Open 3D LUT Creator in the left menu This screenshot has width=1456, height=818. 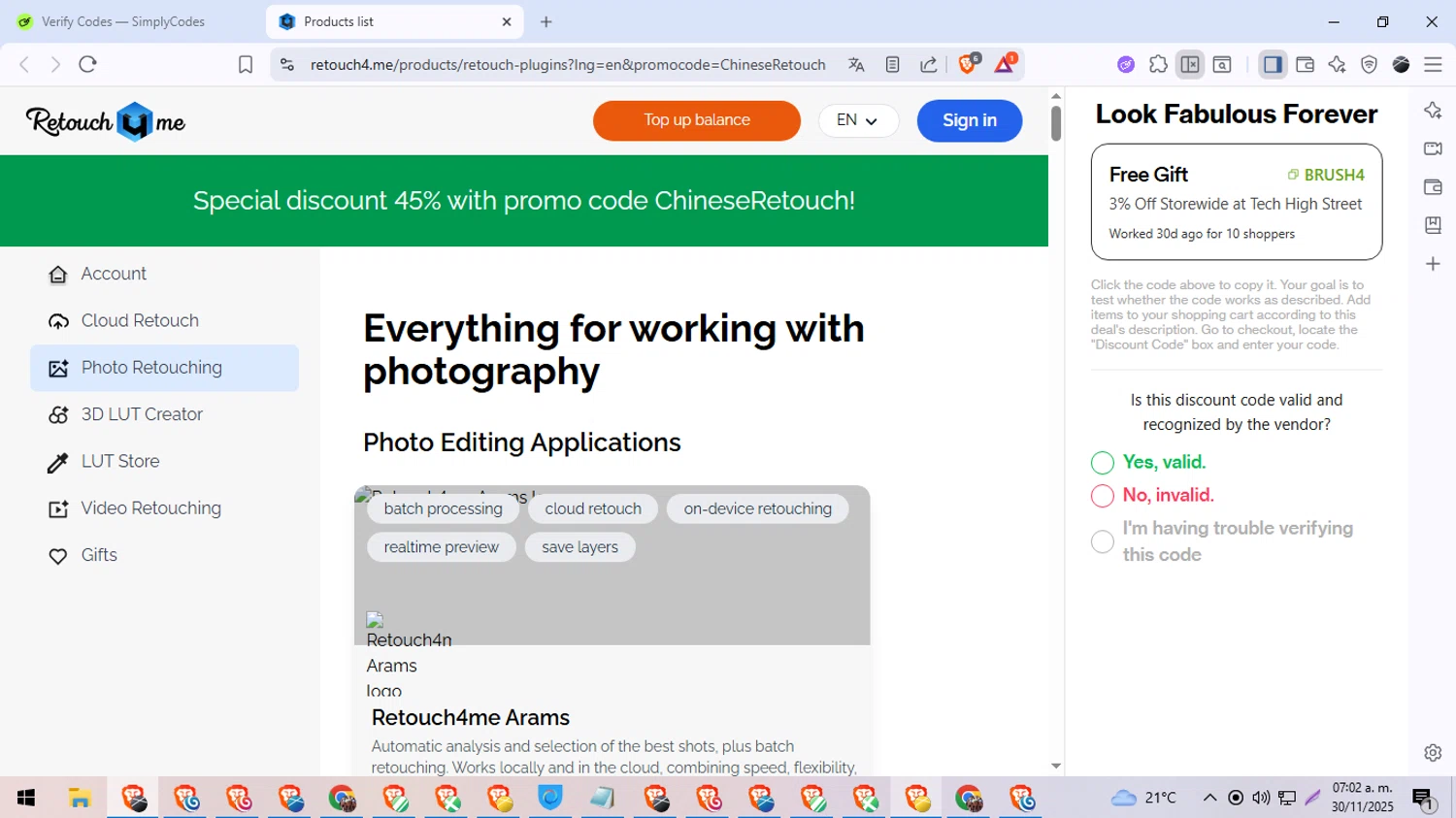coord(164,414)
